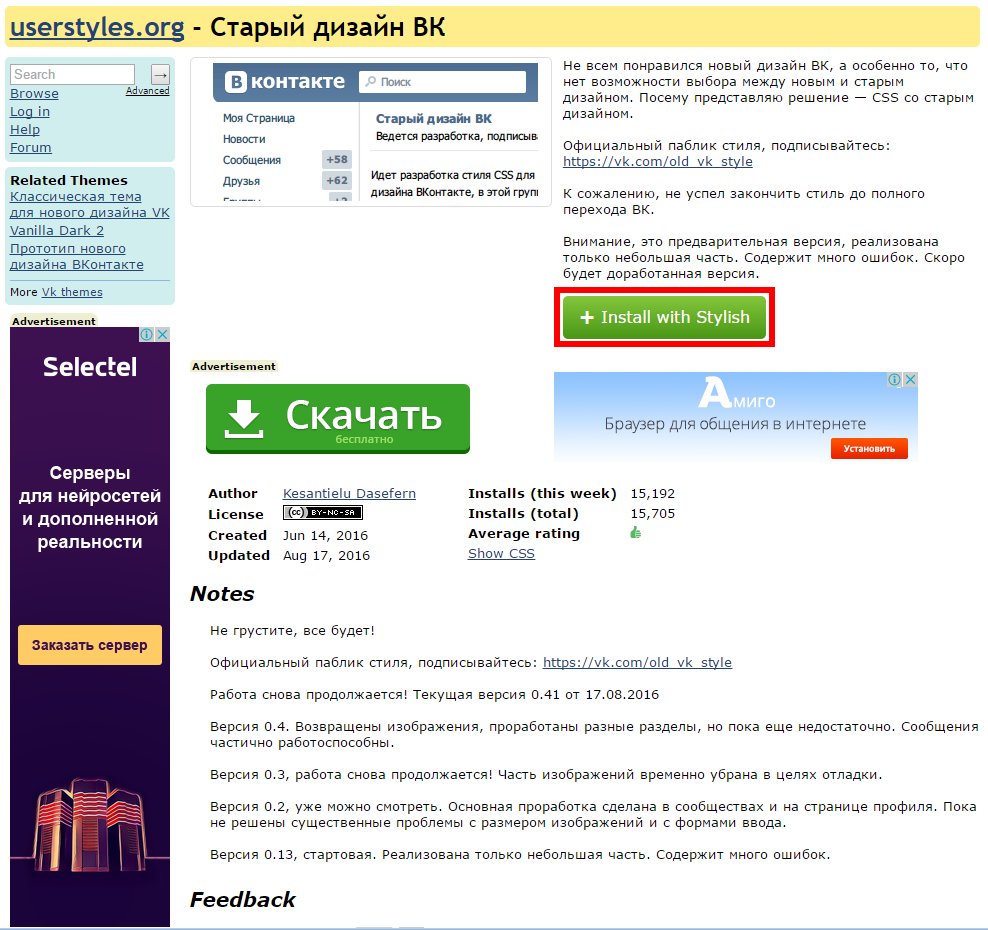This screenshot has width=988, height=930.
Task: Open author Kesantielu Dasefern profile
Action: coord(349,493)
